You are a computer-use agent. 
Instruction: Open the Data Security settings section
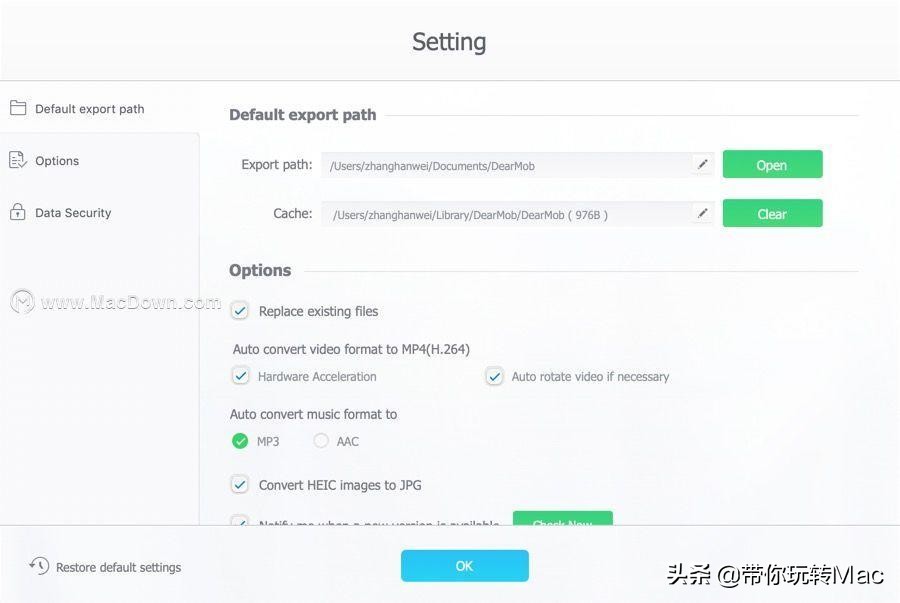point(72,212)
